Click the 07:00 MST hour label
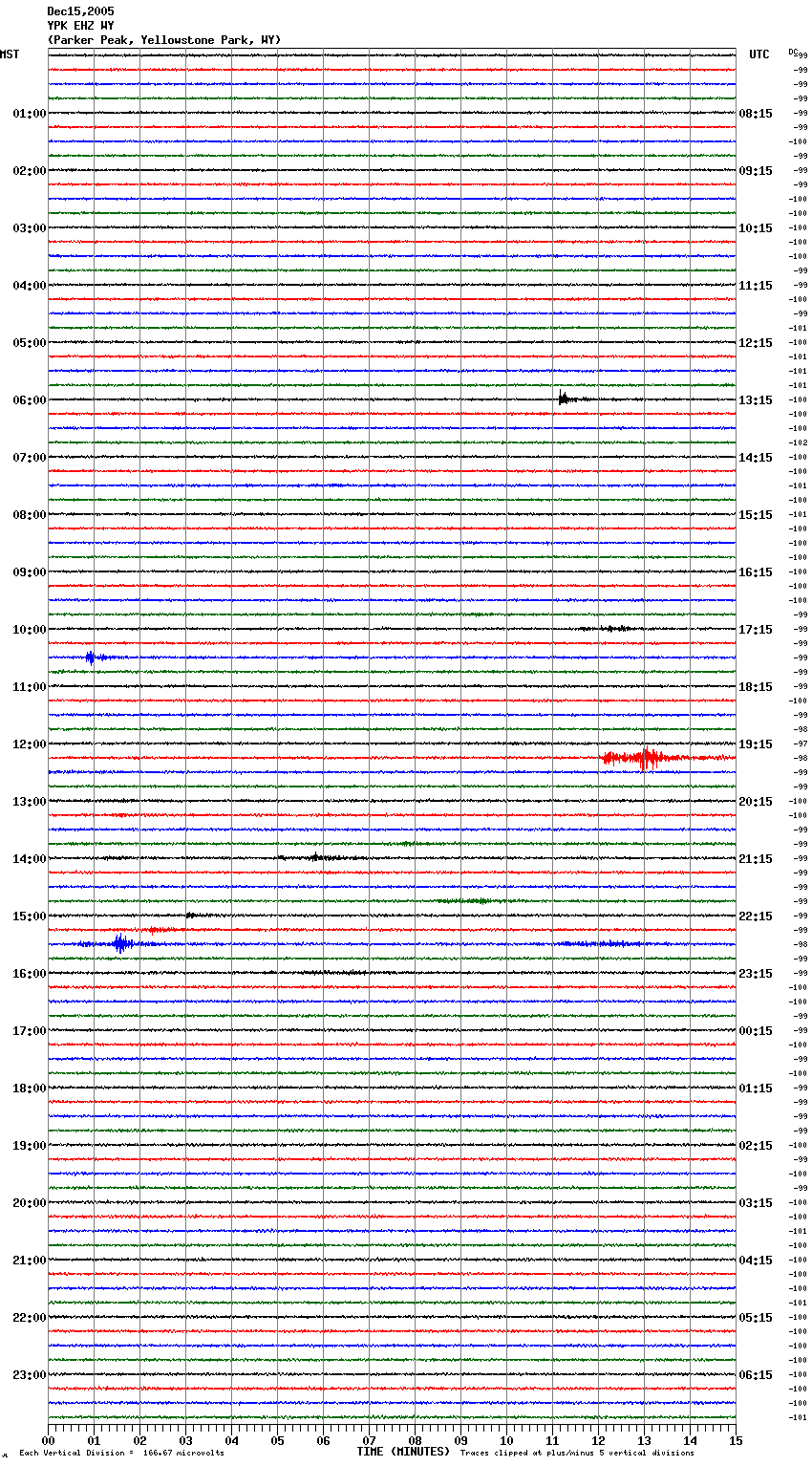This screenshot has width=812, height=1466. pos(30,458)
